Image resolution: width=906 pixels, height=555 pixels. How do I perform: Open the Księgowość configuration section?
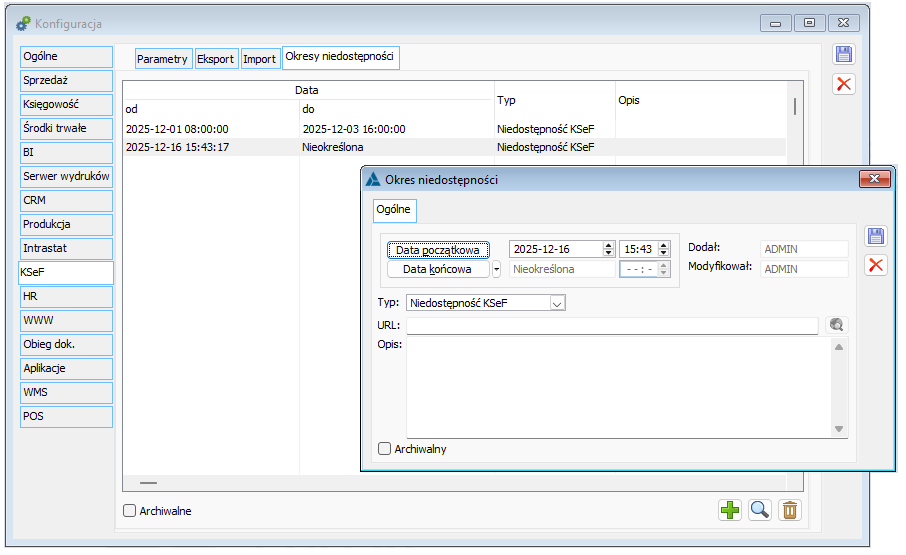(x=66, y=105)
